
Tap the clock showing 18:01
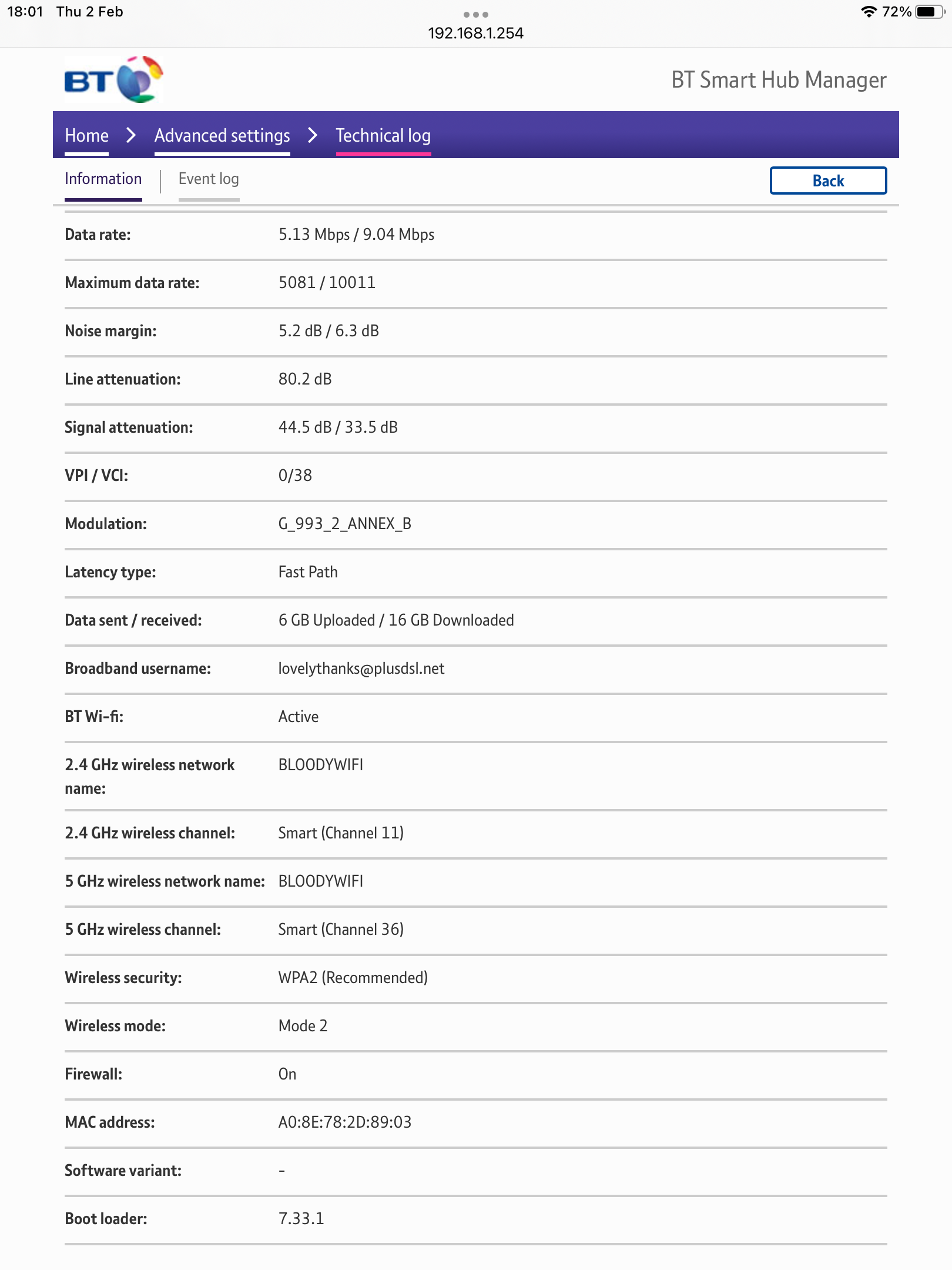pos(25,12)
